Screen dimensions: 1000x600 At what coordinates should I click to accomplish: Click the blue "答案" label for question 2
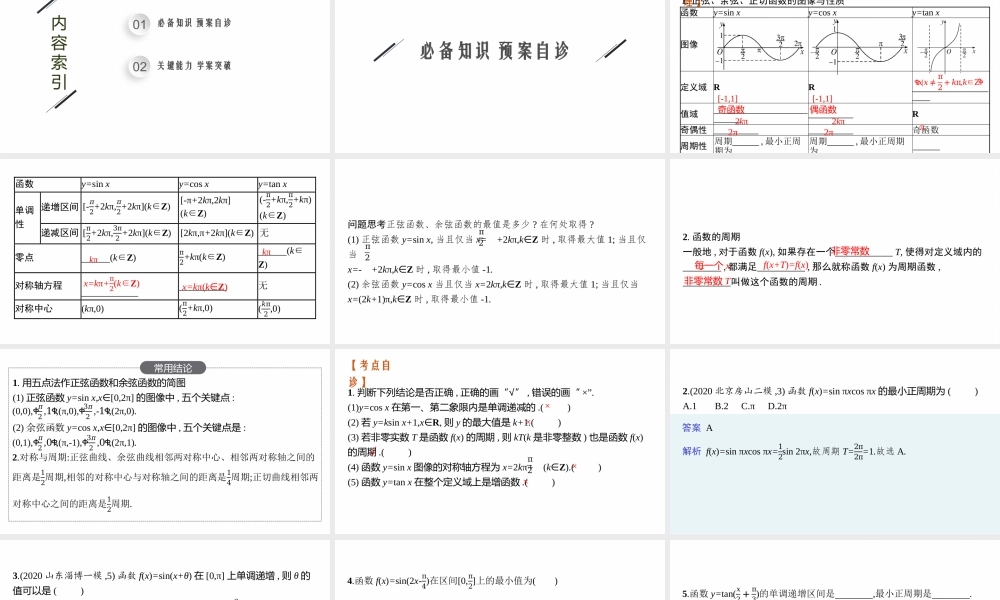pos(690,428)
